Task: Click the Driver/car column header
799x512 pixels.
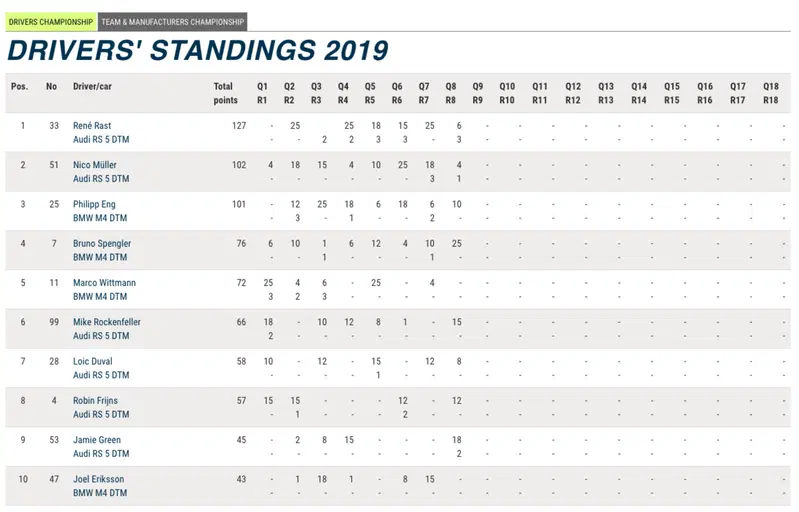Action: (92, 86)
